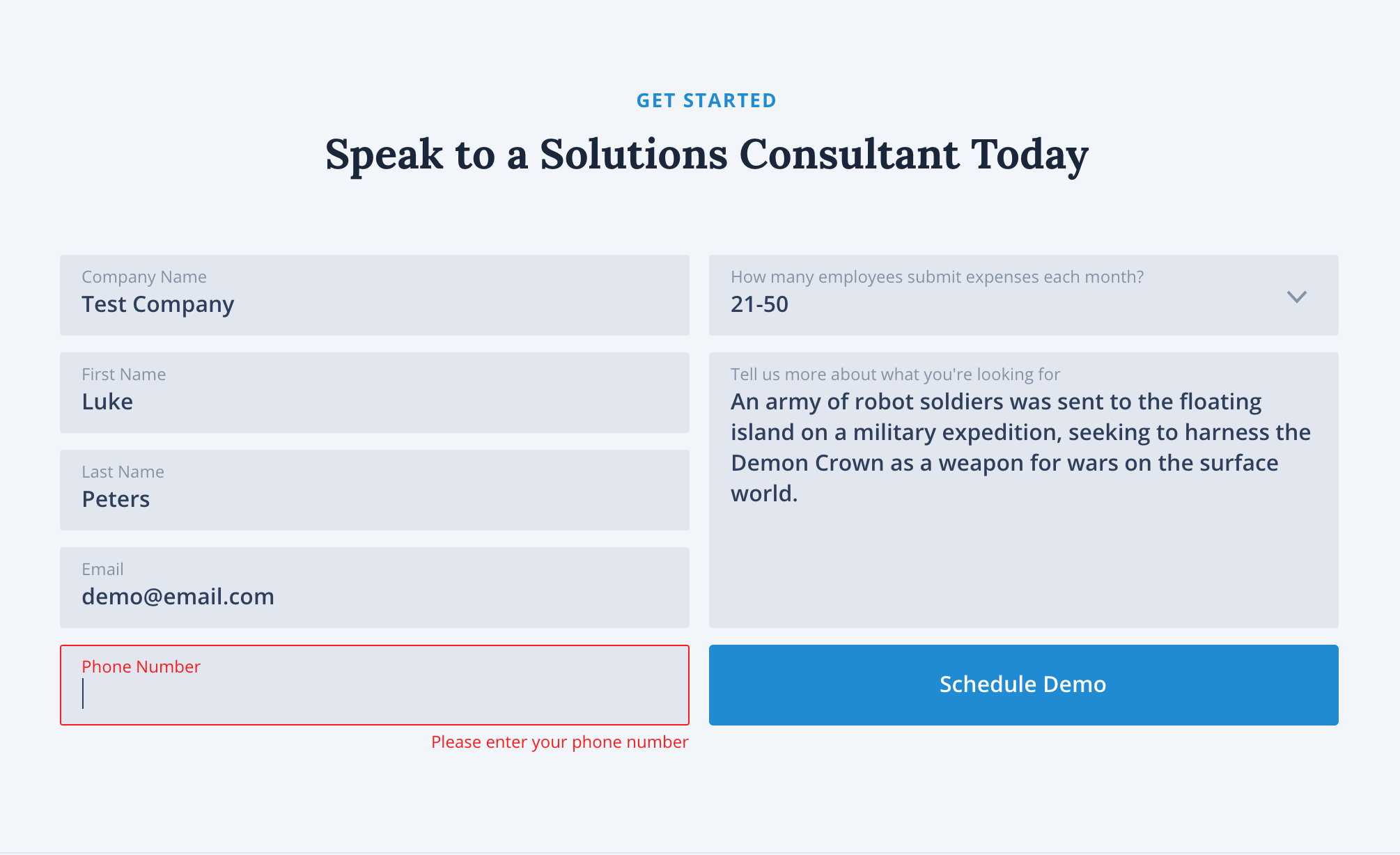Viewport: 1400px width, 855px height.
Task: Click the Schedule Demo button
Action: (x=1023, y=685)
